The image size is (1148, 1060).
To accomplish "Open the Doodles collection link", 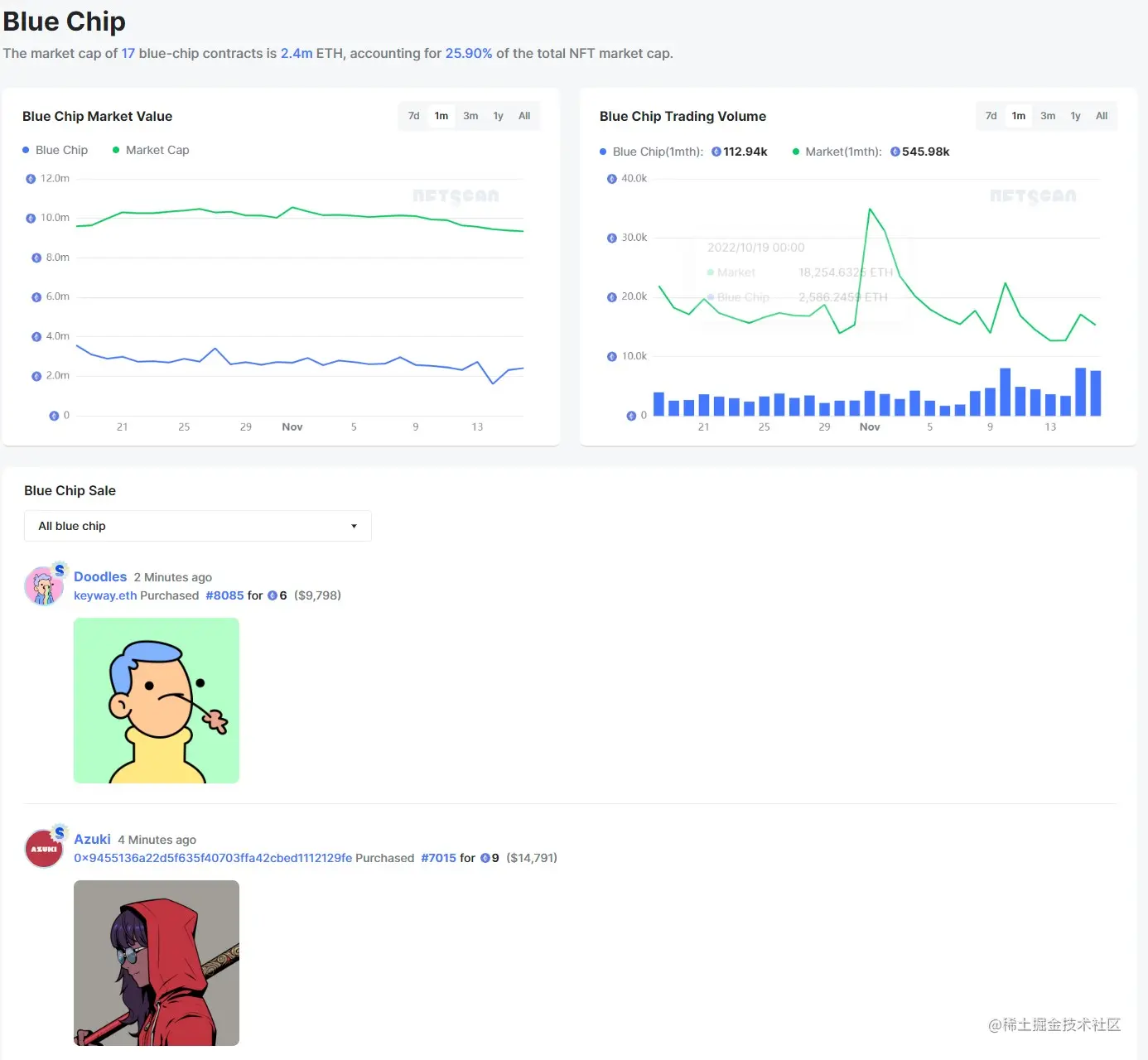I will tap(100, 576).
